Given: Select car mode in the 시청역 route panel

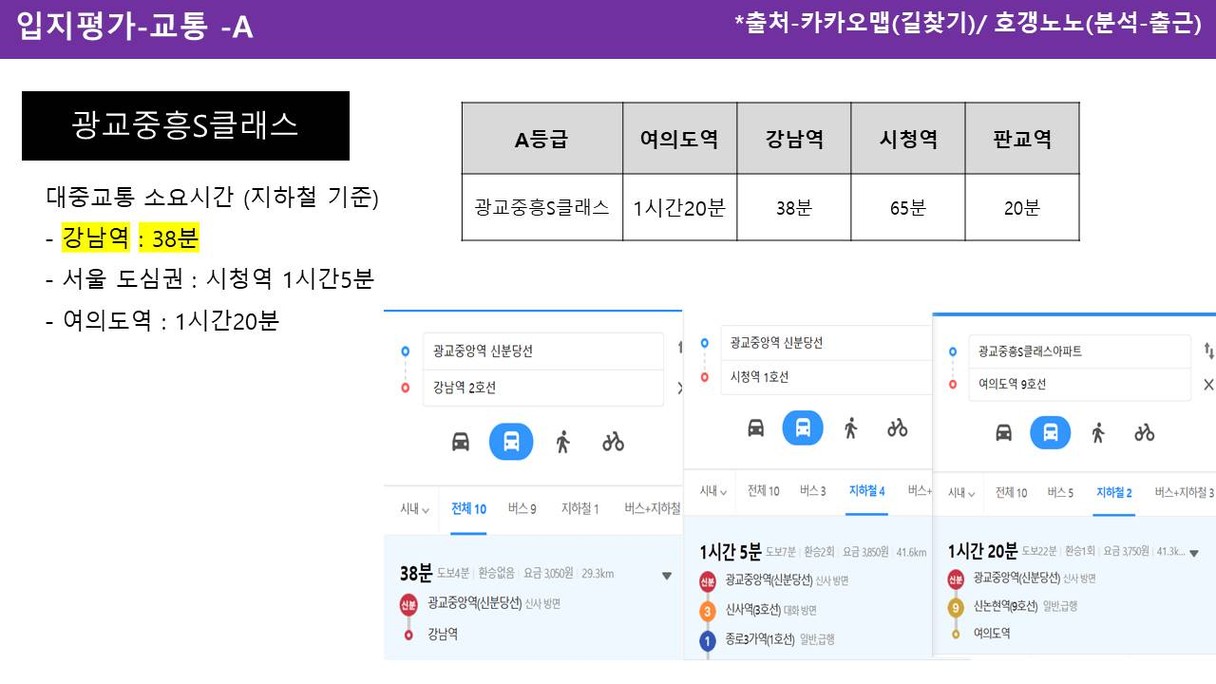Looking at the screenshot, I should pos(755,427).
